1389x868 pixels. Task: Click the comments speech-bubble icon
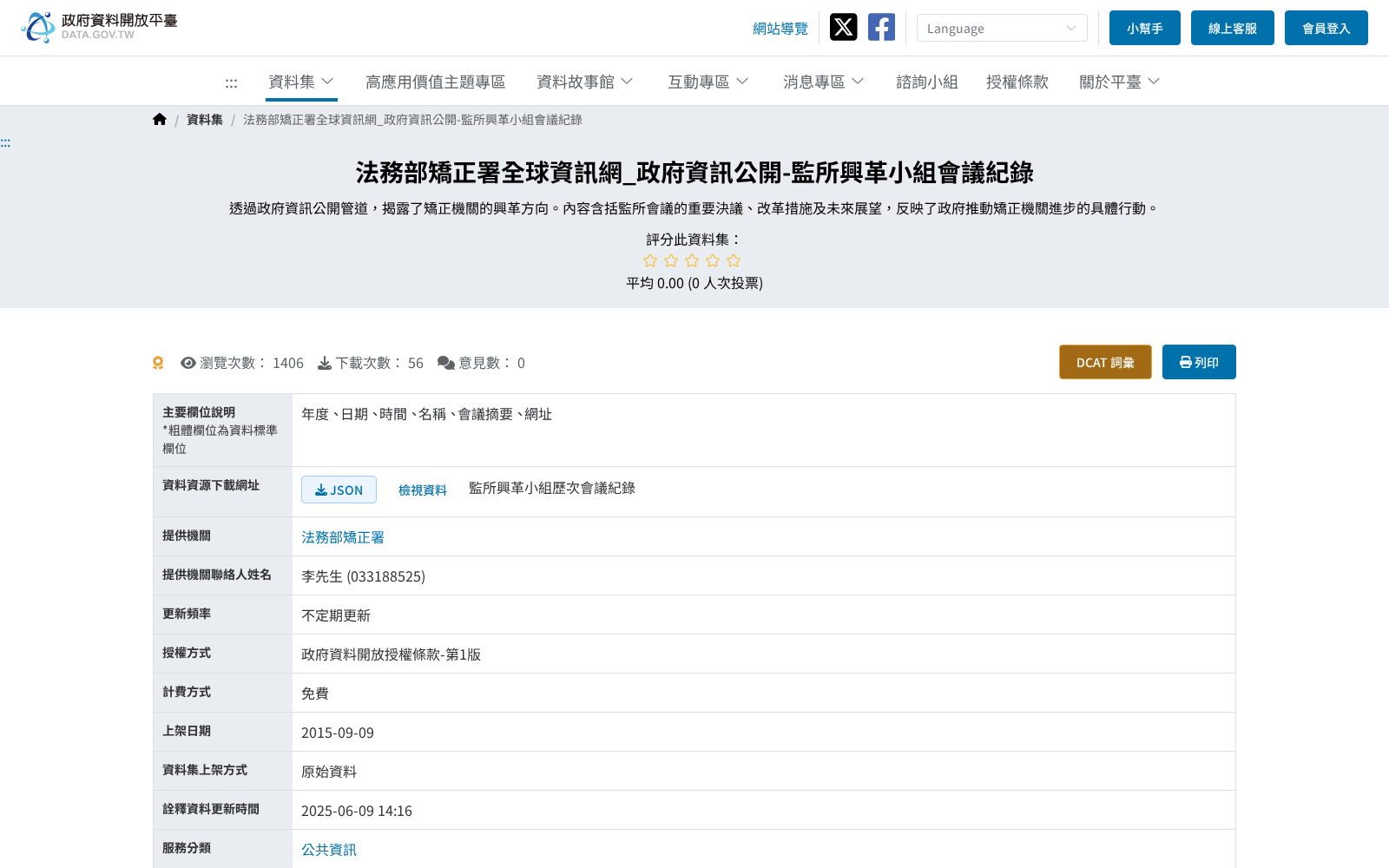pos(445,363)
